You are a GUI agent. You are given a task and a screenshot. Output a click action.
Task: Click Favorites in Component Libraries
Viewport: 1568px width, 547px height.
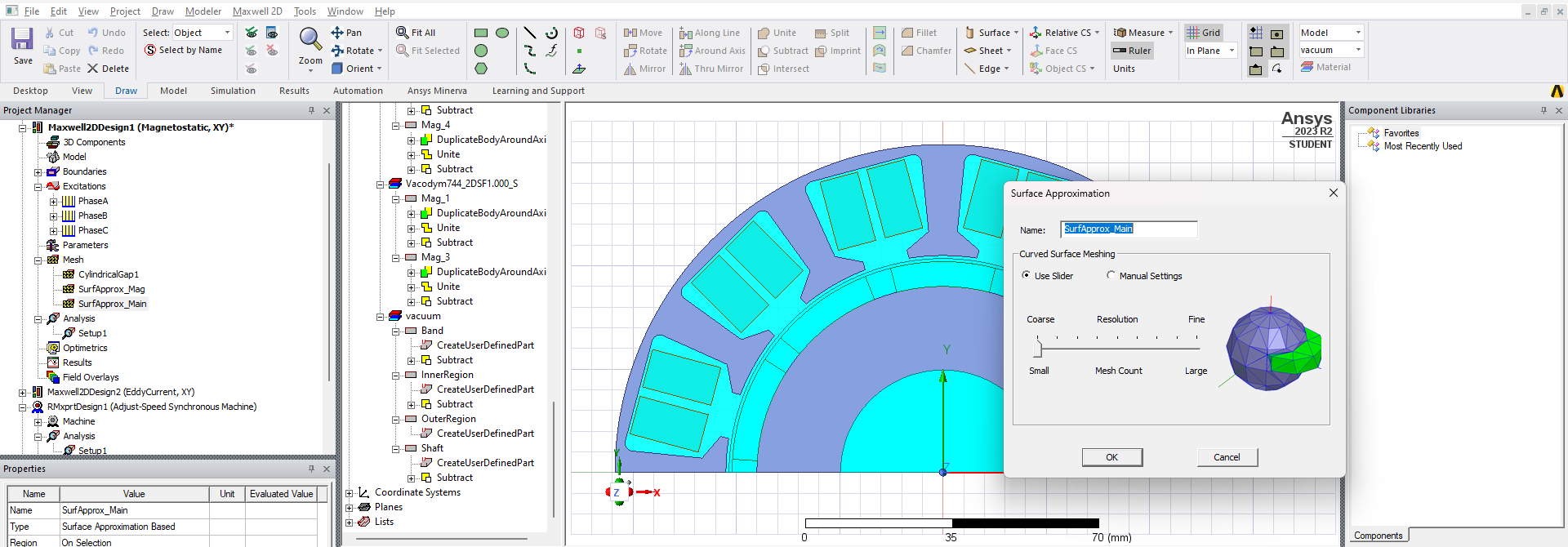point(1401,133)
